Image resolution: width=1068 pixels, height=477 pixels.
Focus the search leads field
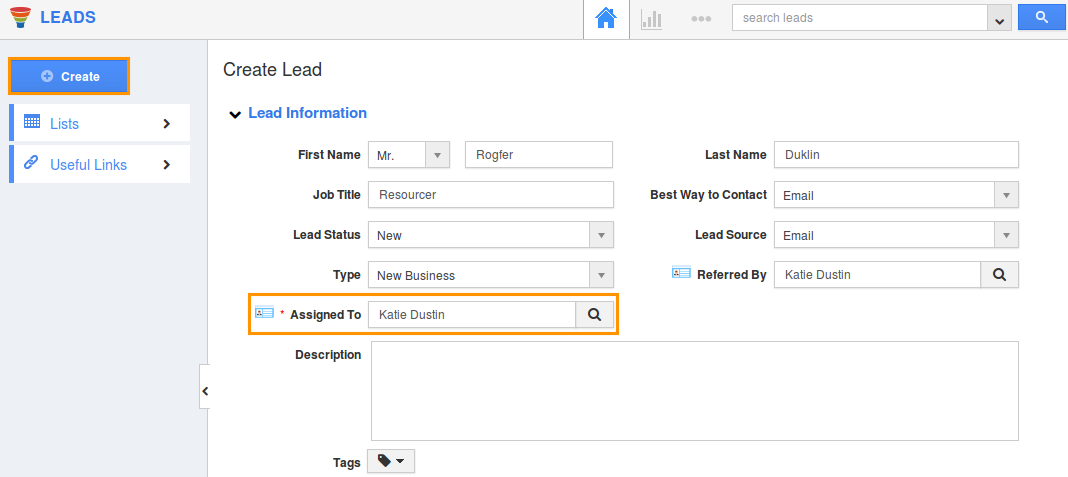(860, 18)
